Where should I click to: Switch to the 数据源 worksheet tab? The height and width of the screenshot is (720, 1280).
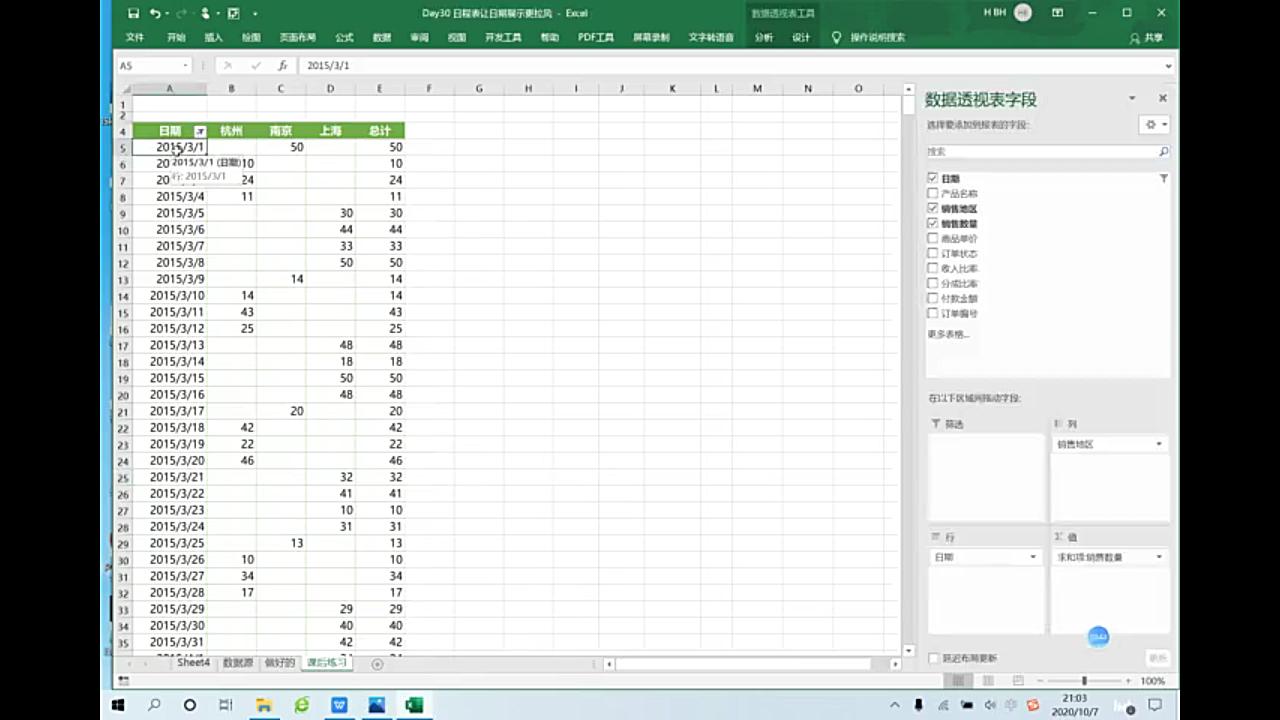pyautogui.click(x=237, y=663)
